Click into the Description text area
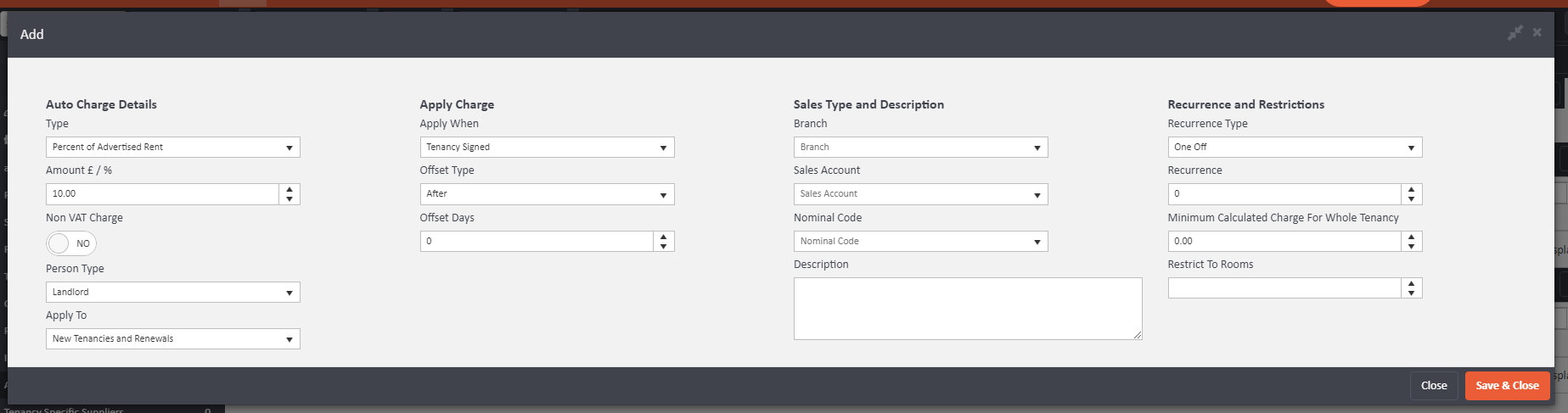 967,309
